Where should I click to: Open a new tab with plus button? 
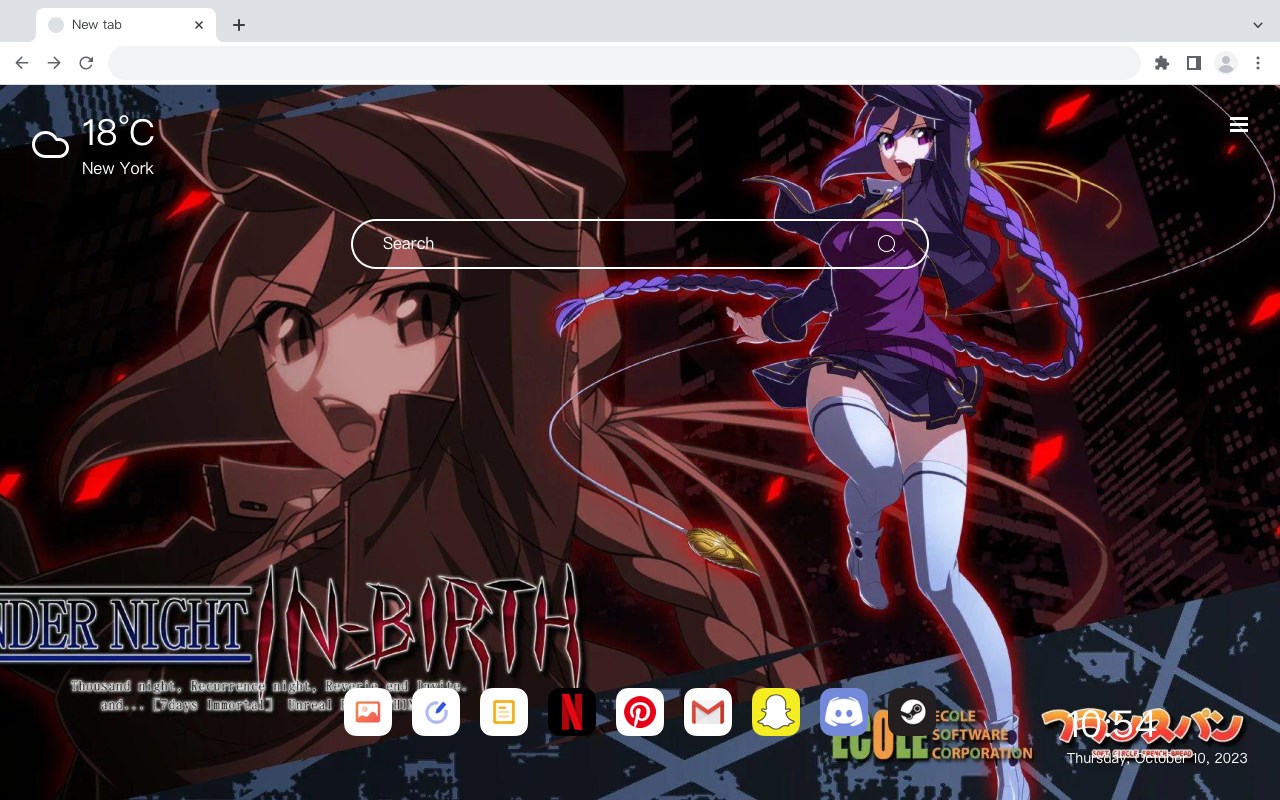(238, 25)
